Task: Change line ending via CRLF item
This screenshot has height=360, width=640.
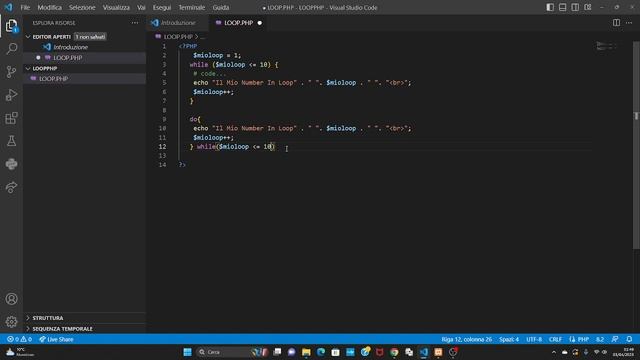Action: point(555,339)
